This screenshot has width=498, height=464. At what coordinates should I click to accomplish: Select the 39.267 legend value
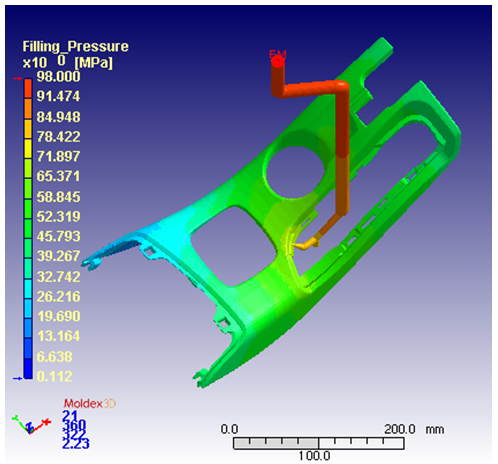[58, 256]
